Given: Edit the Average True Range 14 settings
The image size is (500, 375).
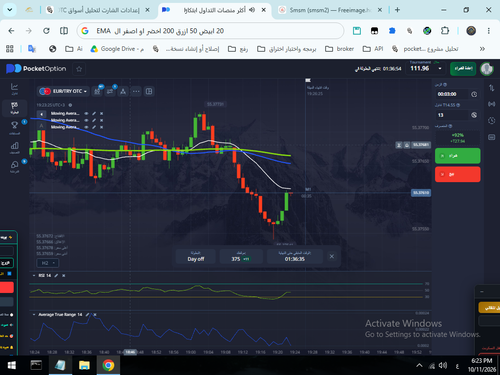Looking at the screenshot, I should point(87,315).
